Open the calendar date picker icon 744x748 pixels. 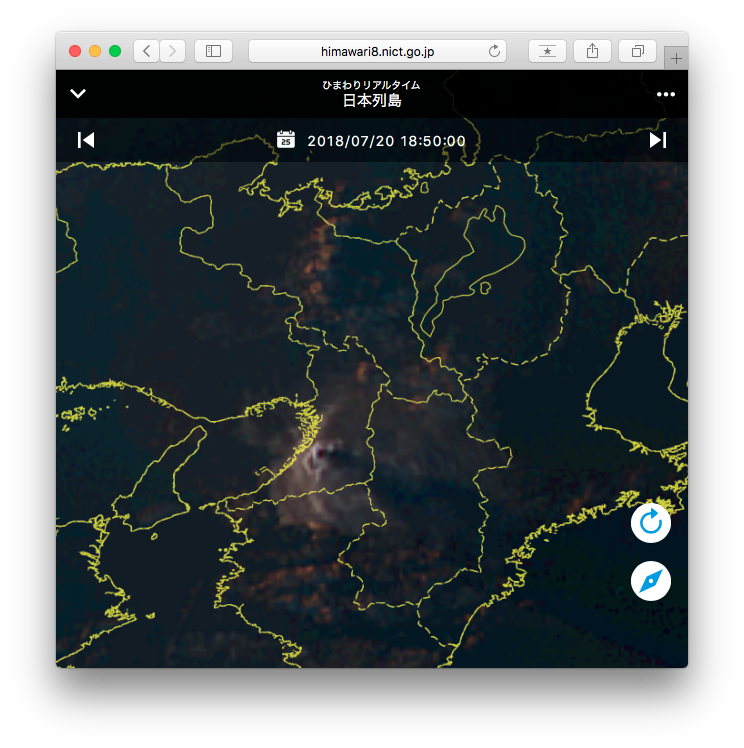pos(286,140)
